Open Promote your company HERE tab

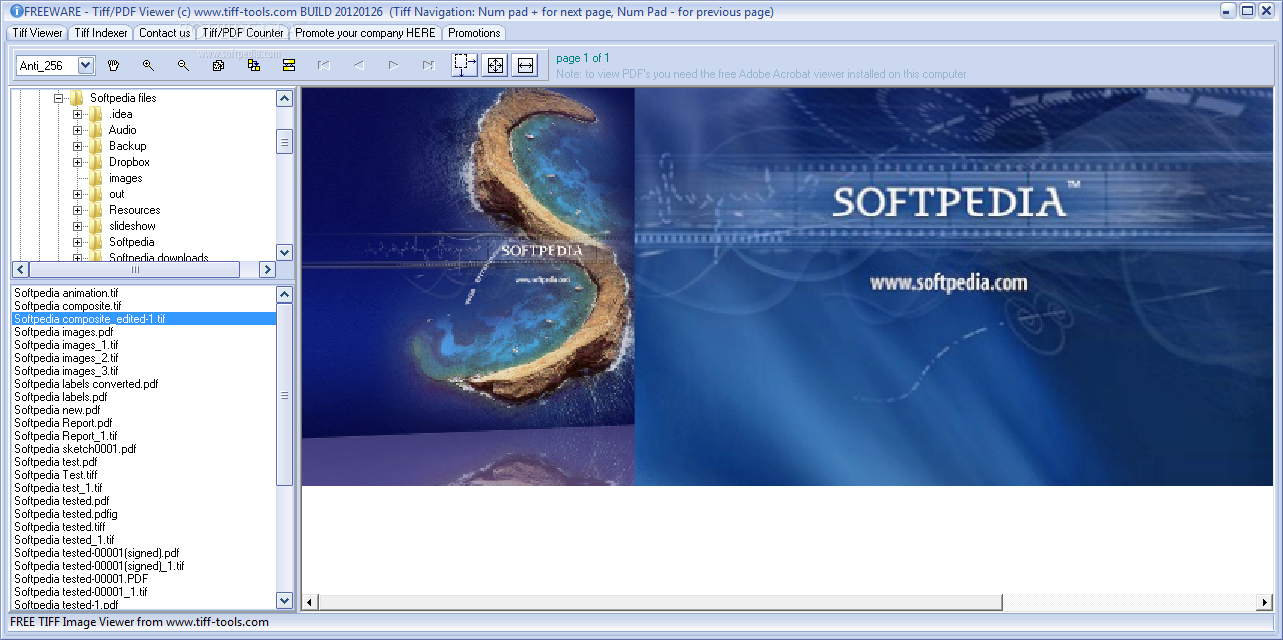click(365, 33)
